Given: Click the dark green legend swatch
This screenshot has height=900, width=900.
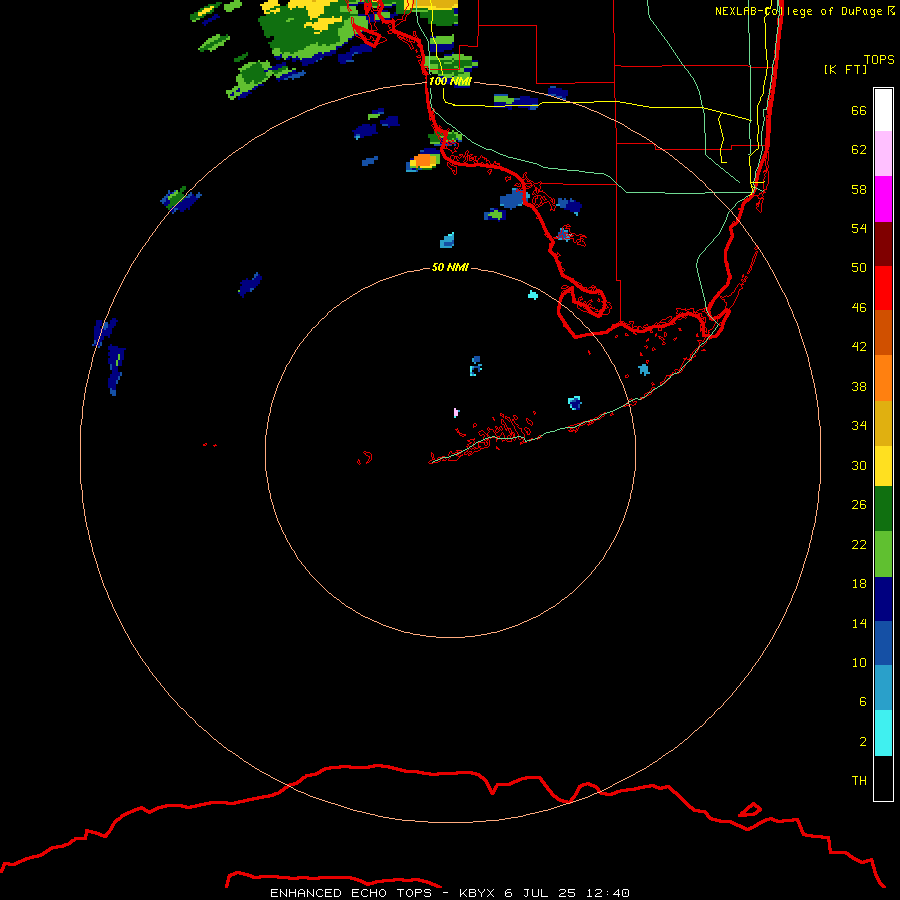Looking at the screenshot, I should [x=883, y=509].
